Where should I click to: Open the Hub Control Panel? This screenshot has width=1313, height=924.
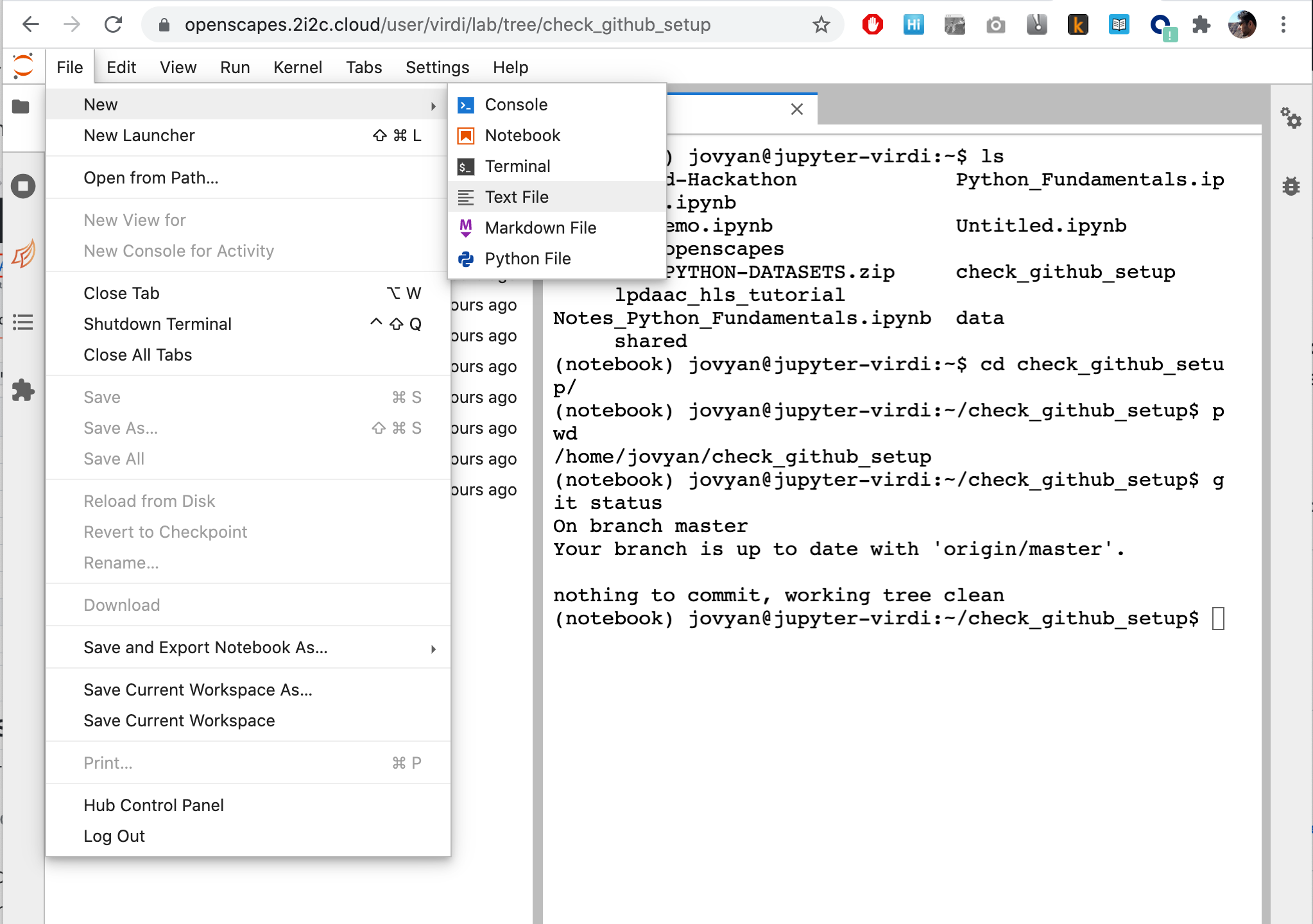pyautogui.click(x=153, y=805)
